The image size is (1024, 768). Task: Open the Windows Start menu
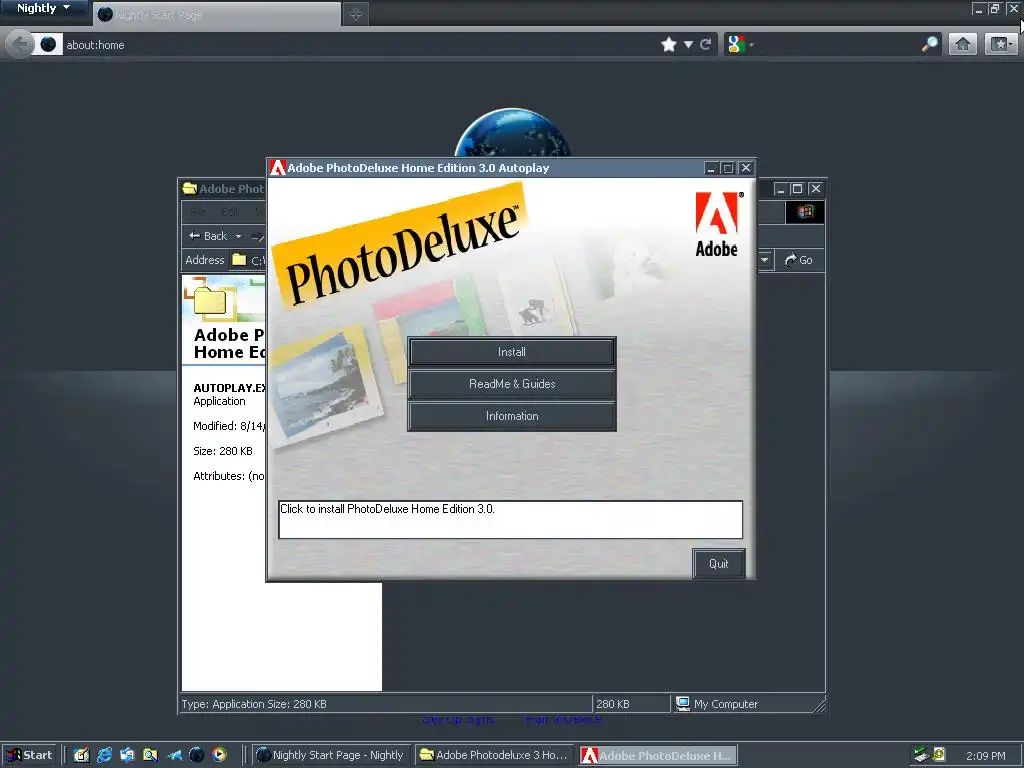click(29, 755)
